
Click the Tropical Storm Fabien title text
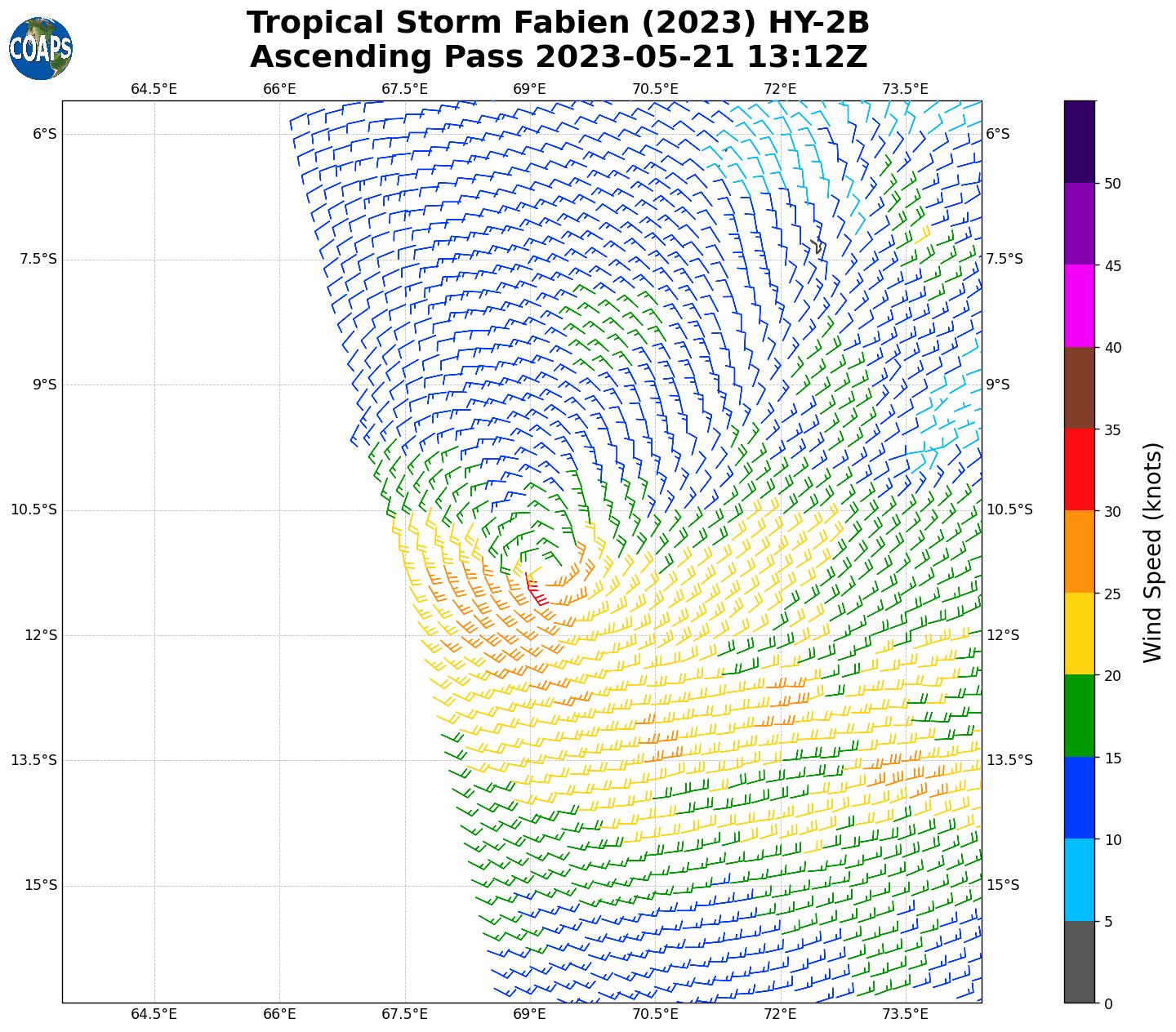[558, 23]
